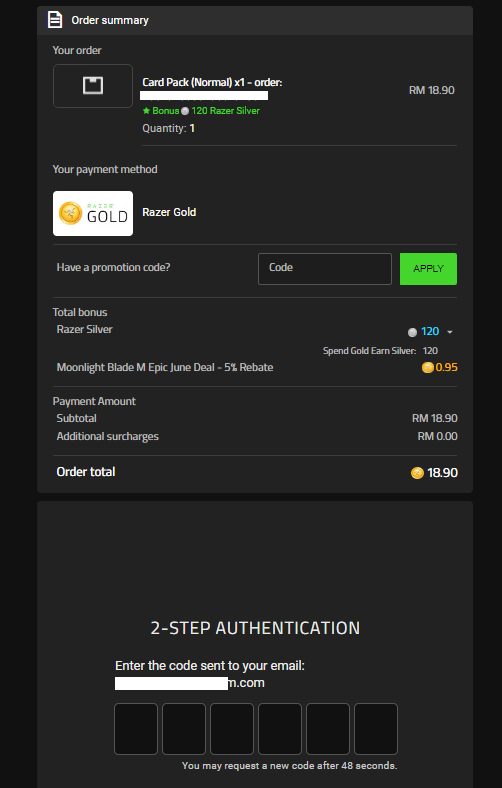
Task: Expand the Razer Silver bonus dropdown arrow
Action: point(450,332)
